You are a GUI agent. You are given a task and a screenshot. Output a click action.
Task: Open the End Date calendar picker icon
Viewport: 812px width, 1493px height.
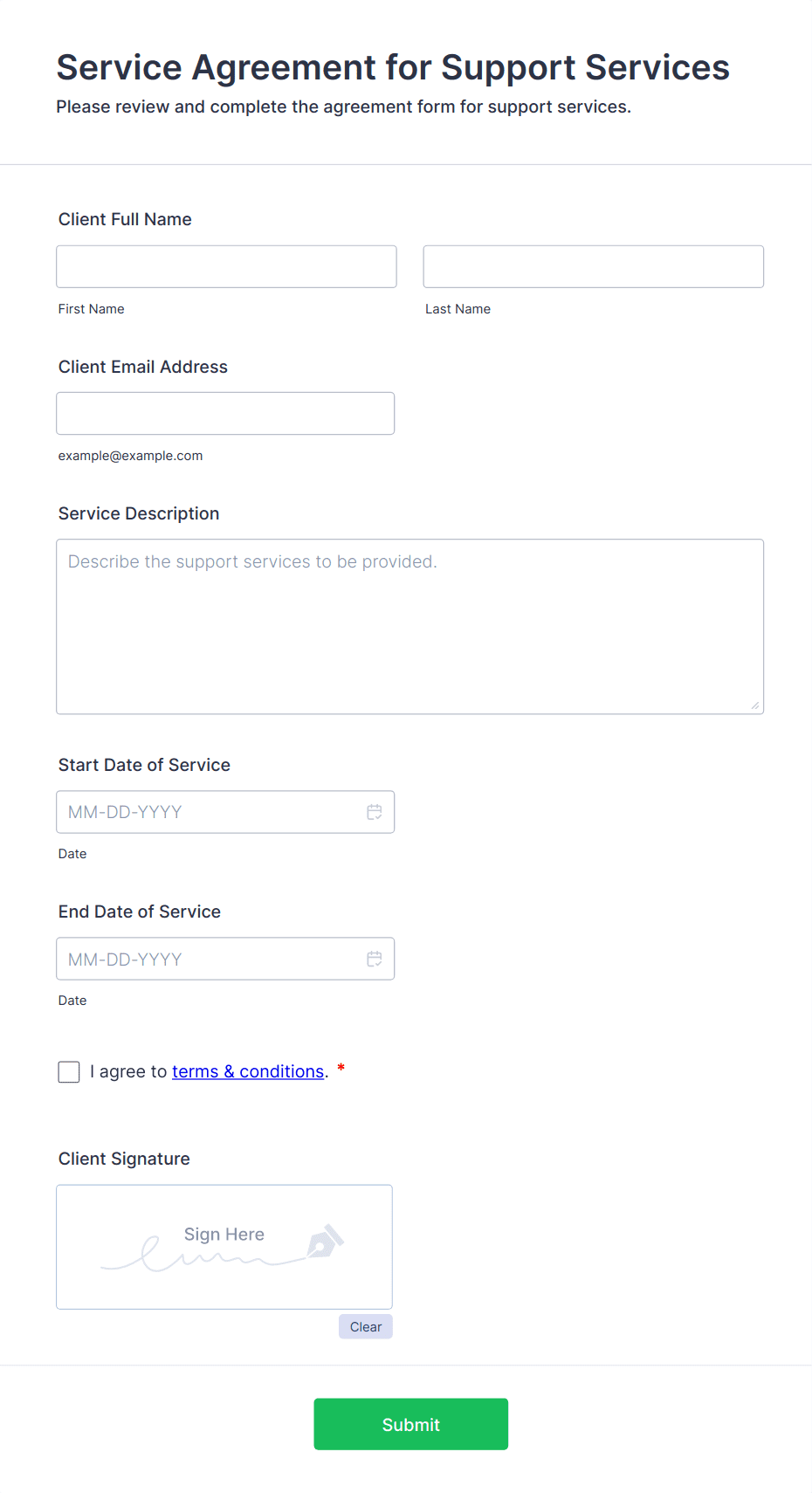(375, 959)
